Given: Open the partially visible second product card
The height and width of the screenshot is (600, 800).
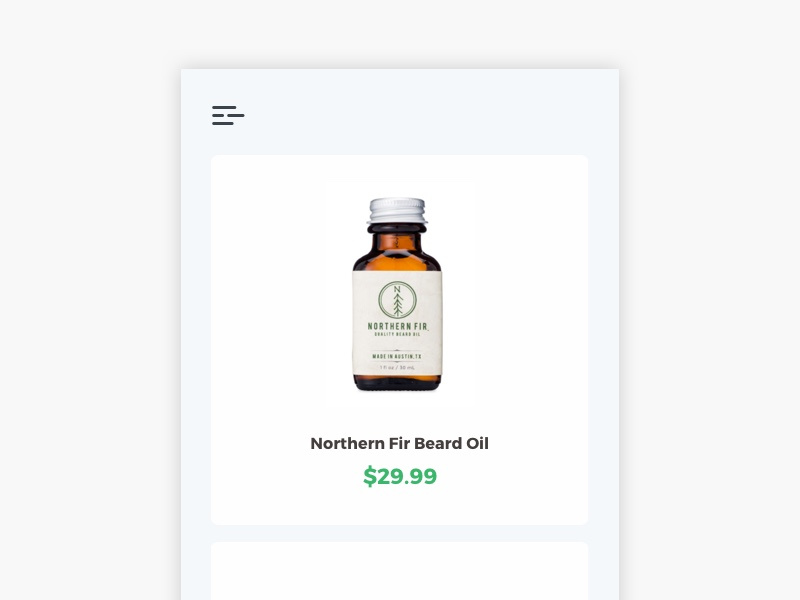Looking at the screenshot, I should (x=399, y=571).
